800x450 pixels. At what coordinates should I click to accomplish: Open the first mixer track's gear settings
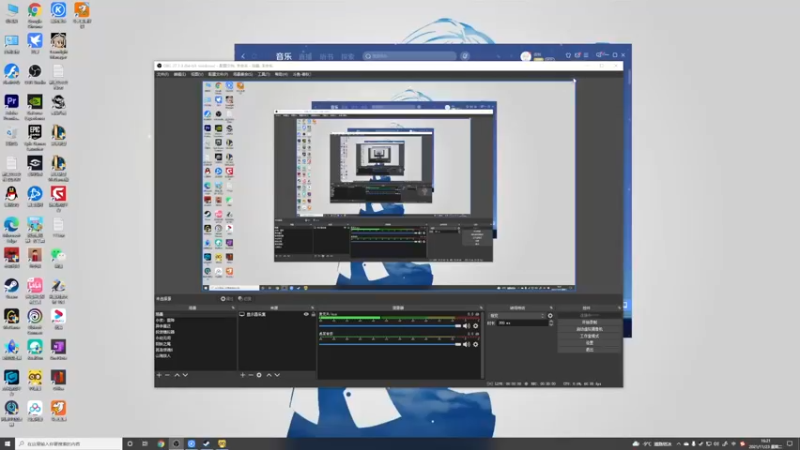click(x=476, y=326)
